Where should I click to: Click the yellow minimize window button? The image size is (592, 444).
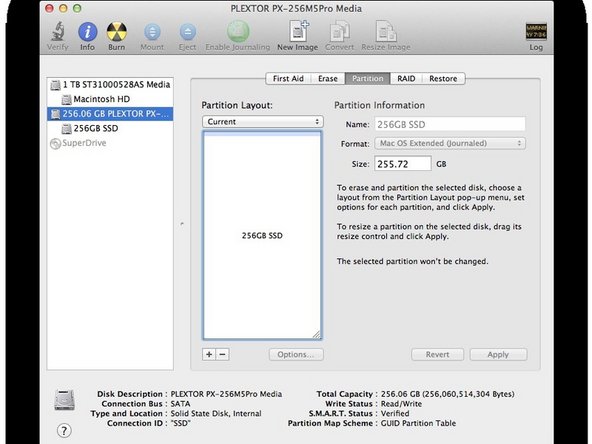click(63, 8)
